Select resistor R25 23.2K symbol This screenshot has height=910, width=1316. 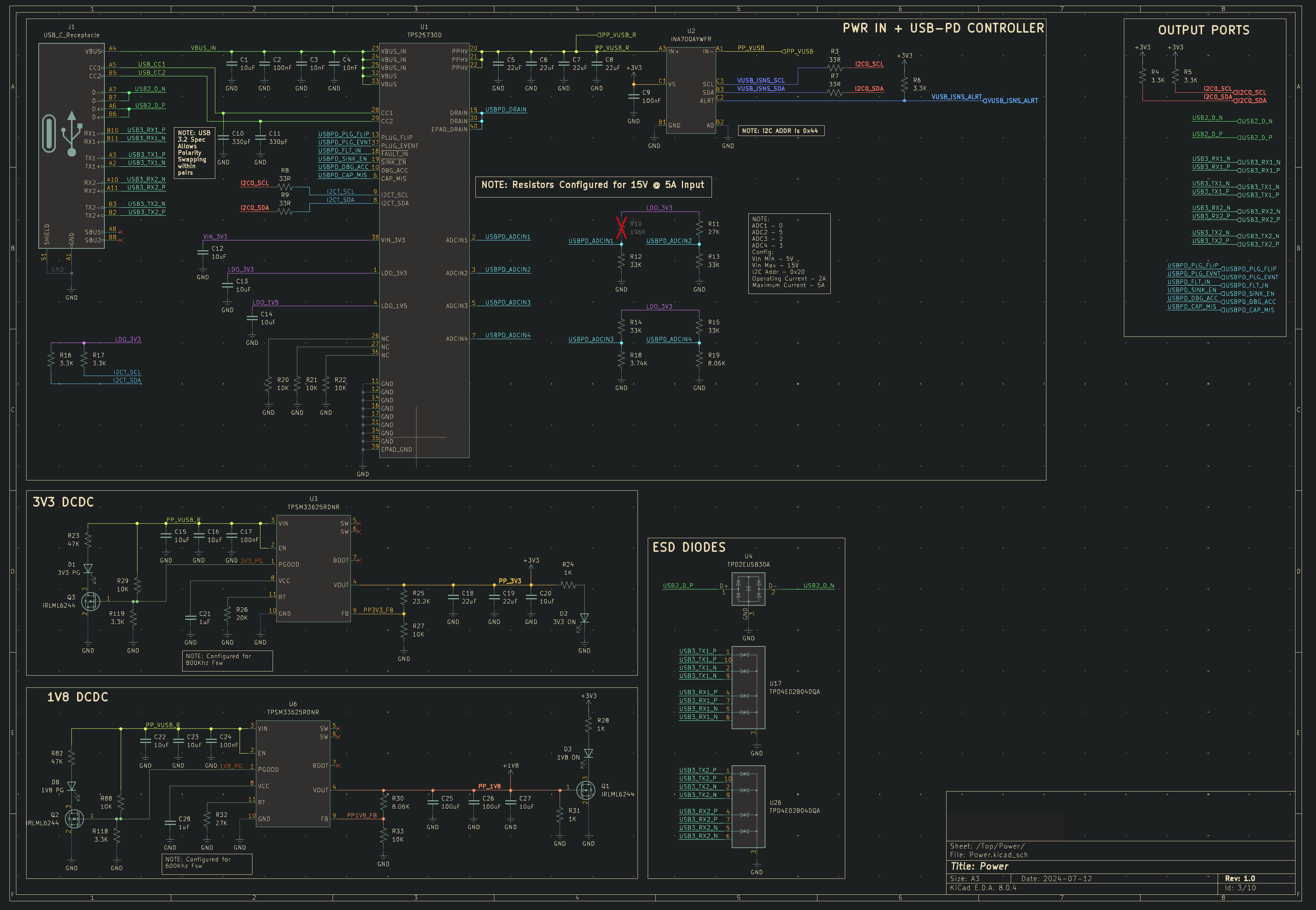(404, 597)
